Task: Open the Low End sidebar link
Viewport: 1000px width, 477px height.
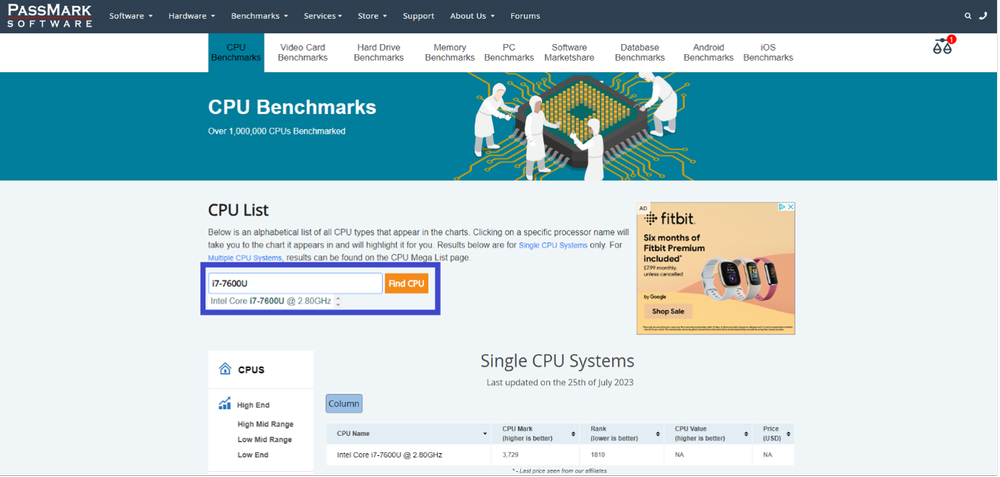Action: click(253, 455)
